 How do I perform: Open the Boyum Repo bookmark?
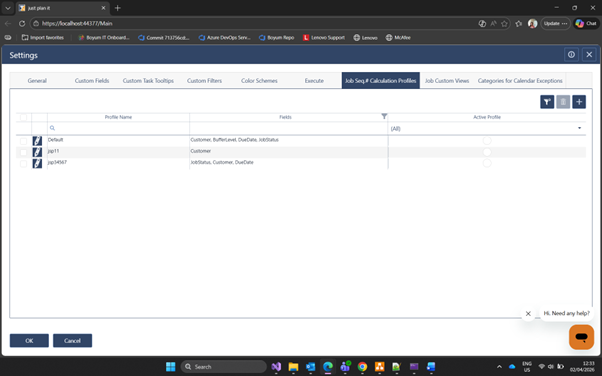[276, 38]
